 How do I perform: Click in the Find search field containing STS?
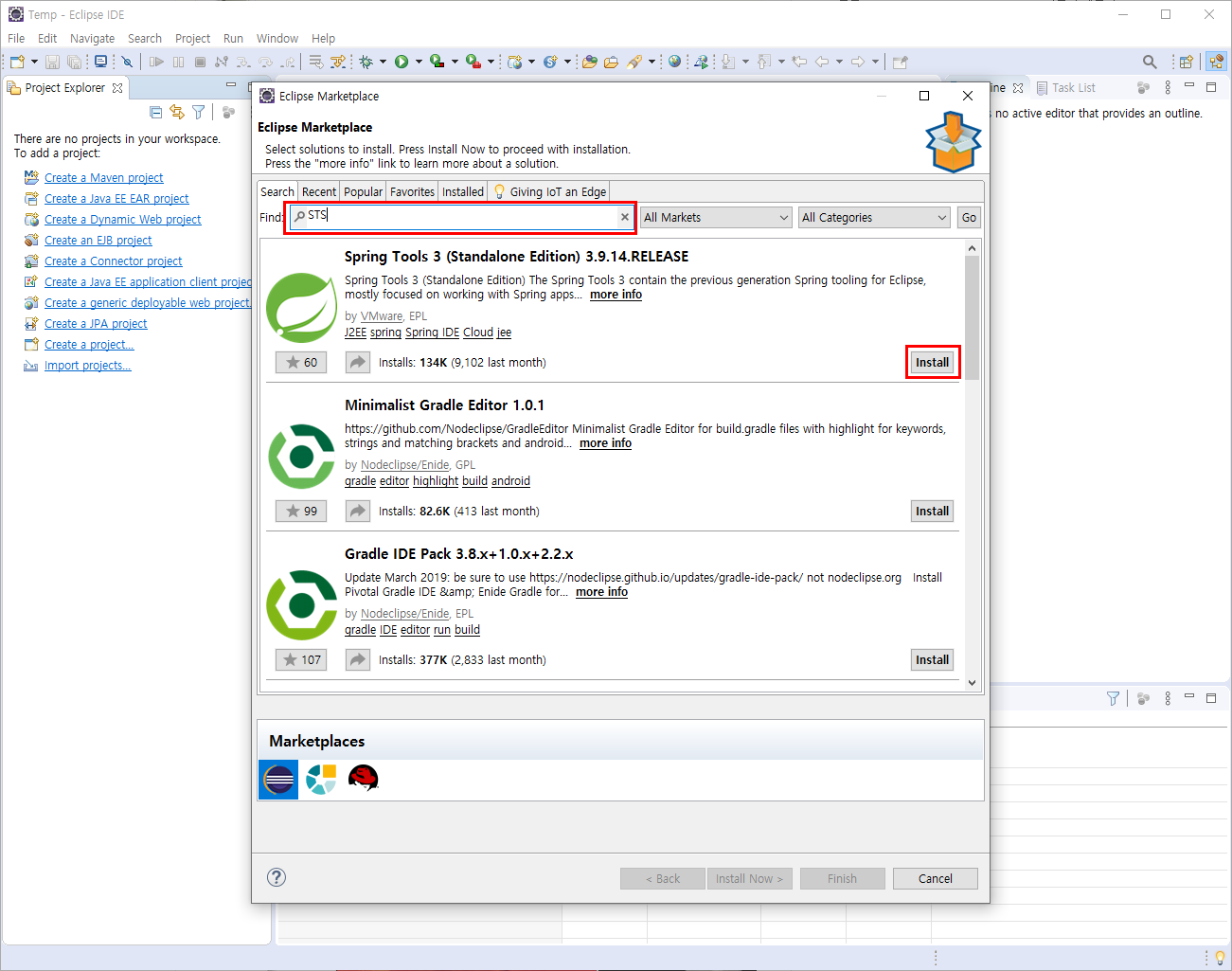point(460,217)
